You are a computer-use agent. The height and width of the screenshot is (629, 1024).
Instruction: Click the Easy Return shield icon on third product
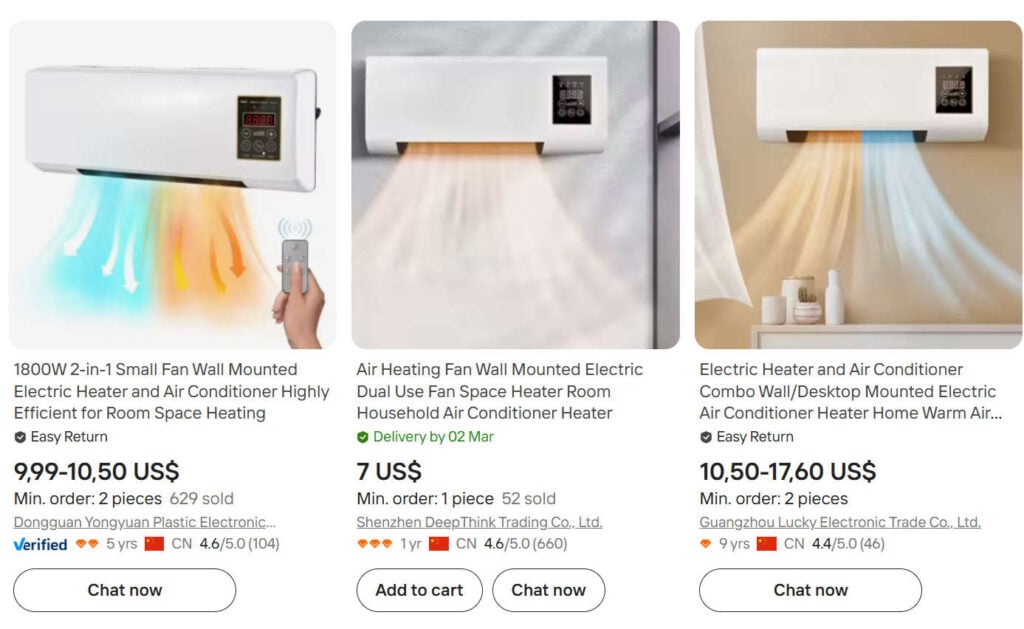[706, 437]
